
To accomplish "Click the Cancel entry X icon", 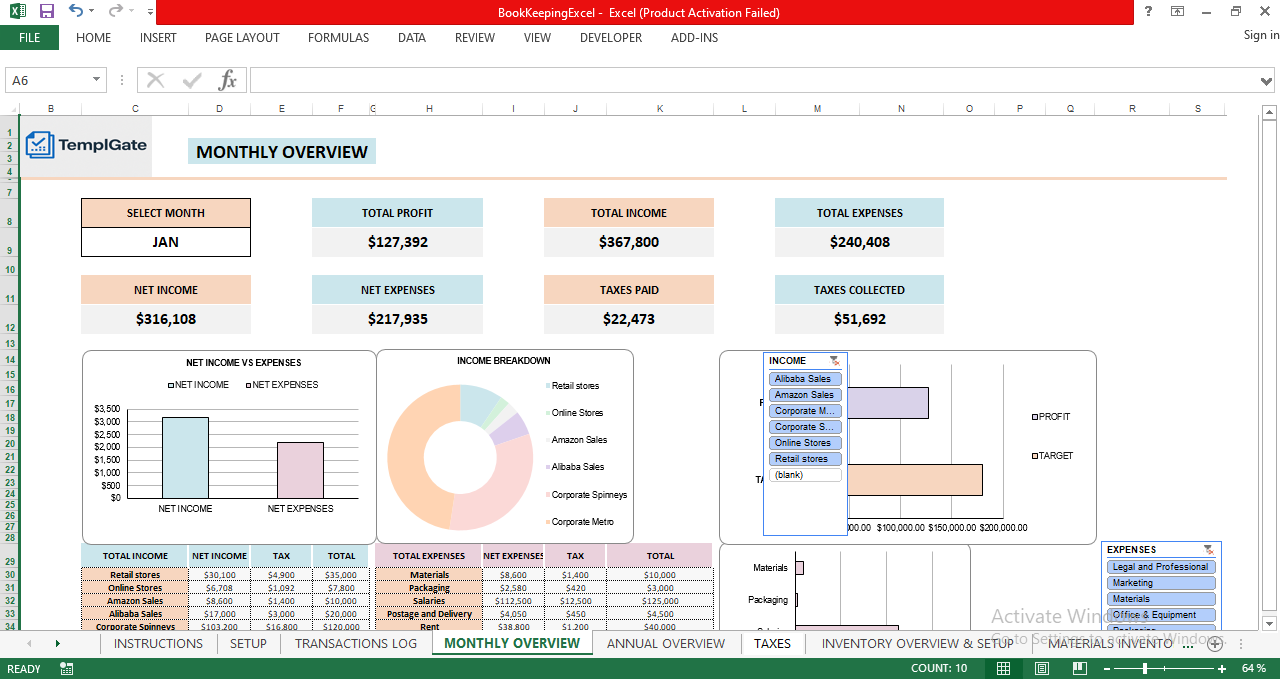I will pyautogui.click(x=155, y=80).
